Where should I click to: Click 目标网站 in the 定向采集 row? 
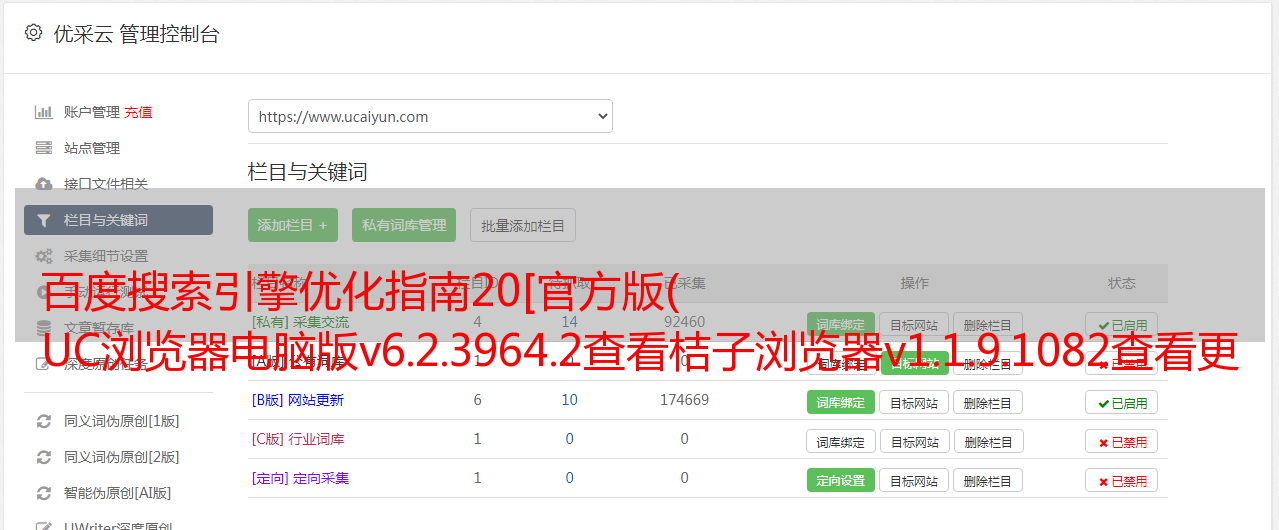click(x=914, y=480)
